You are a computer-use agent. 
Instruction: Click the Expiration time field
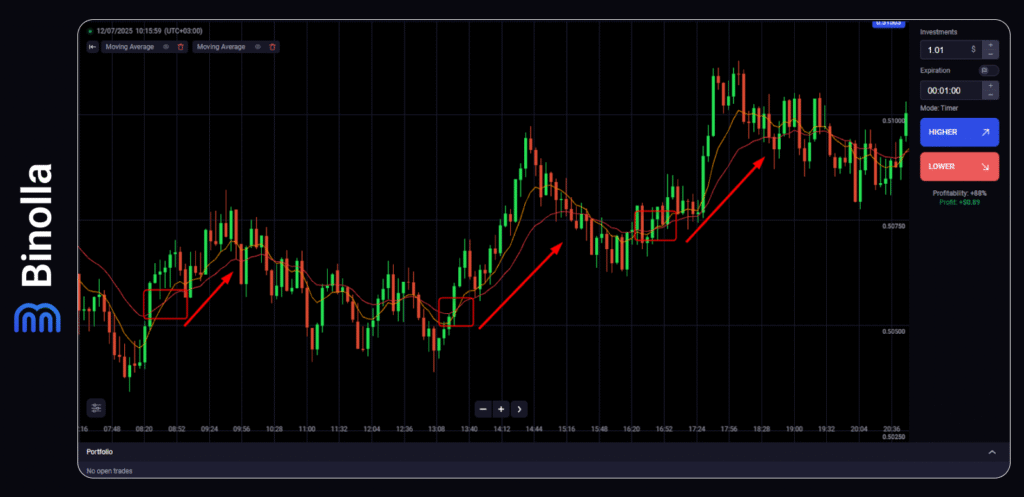(947, 90)
